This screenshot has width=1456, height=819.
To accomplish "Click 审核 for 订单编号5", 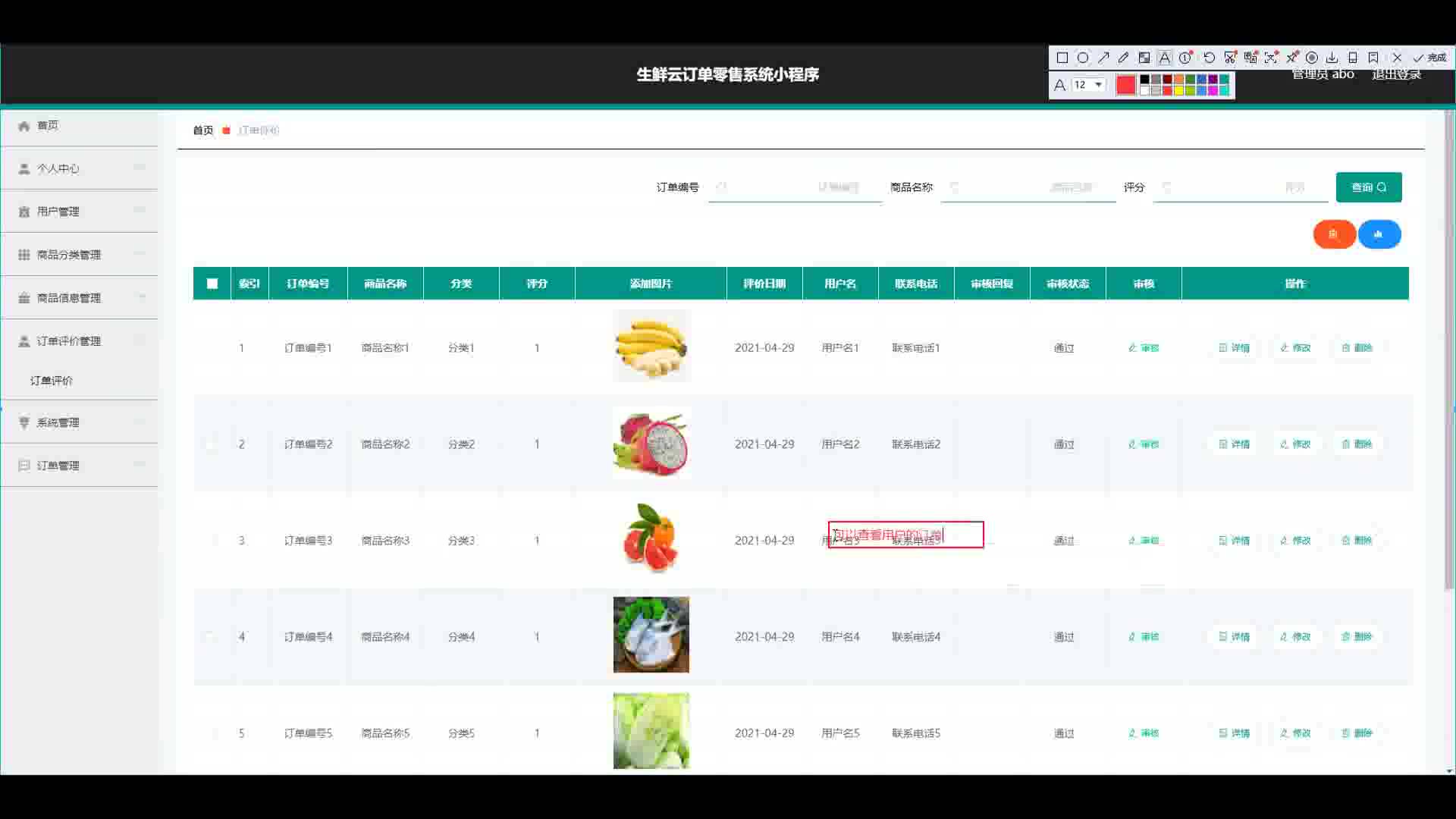I will [1144, 733].
